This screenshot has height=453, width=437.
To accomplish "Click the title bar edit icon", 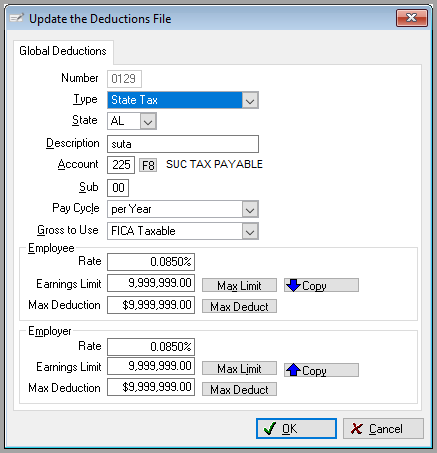I will (x=16, y=18).
